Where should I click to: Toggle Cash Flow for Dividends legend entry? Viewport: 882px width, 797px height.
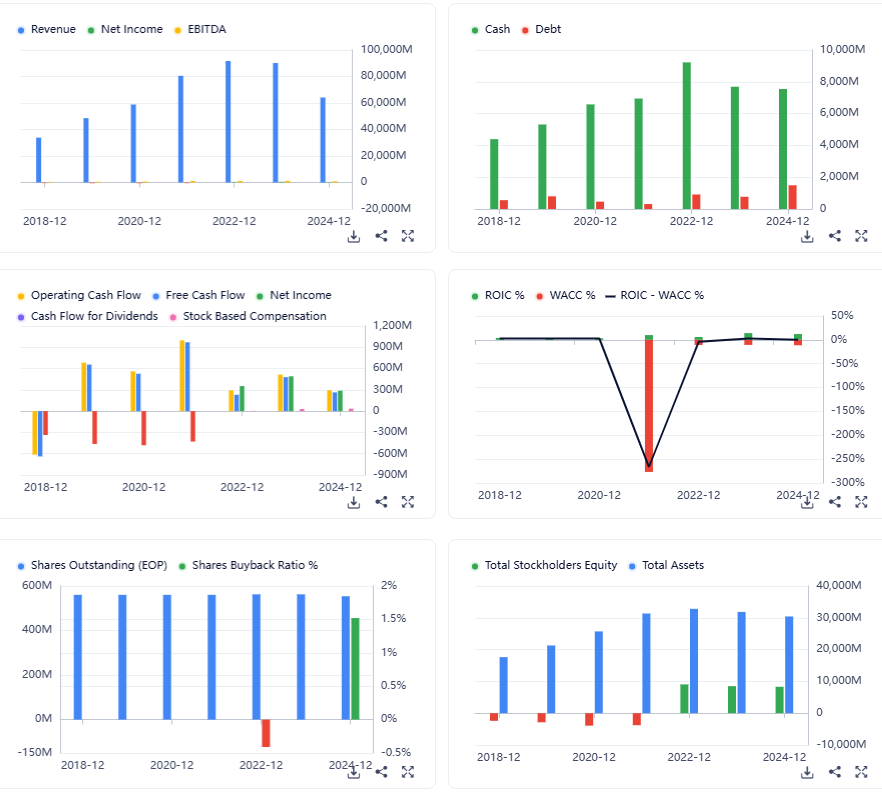pyautogui.click(x=88, y=316)
